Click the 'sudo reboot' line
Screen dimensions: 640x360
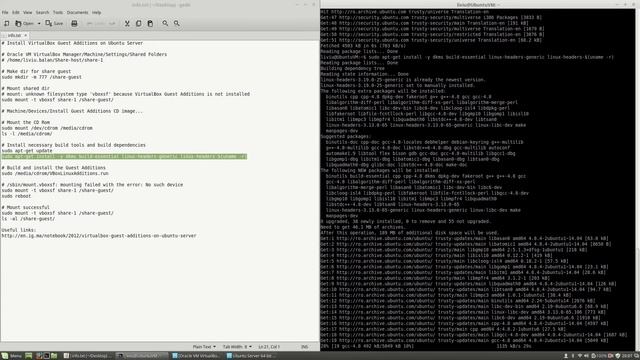pyautogui.click(x=16, y=196)
